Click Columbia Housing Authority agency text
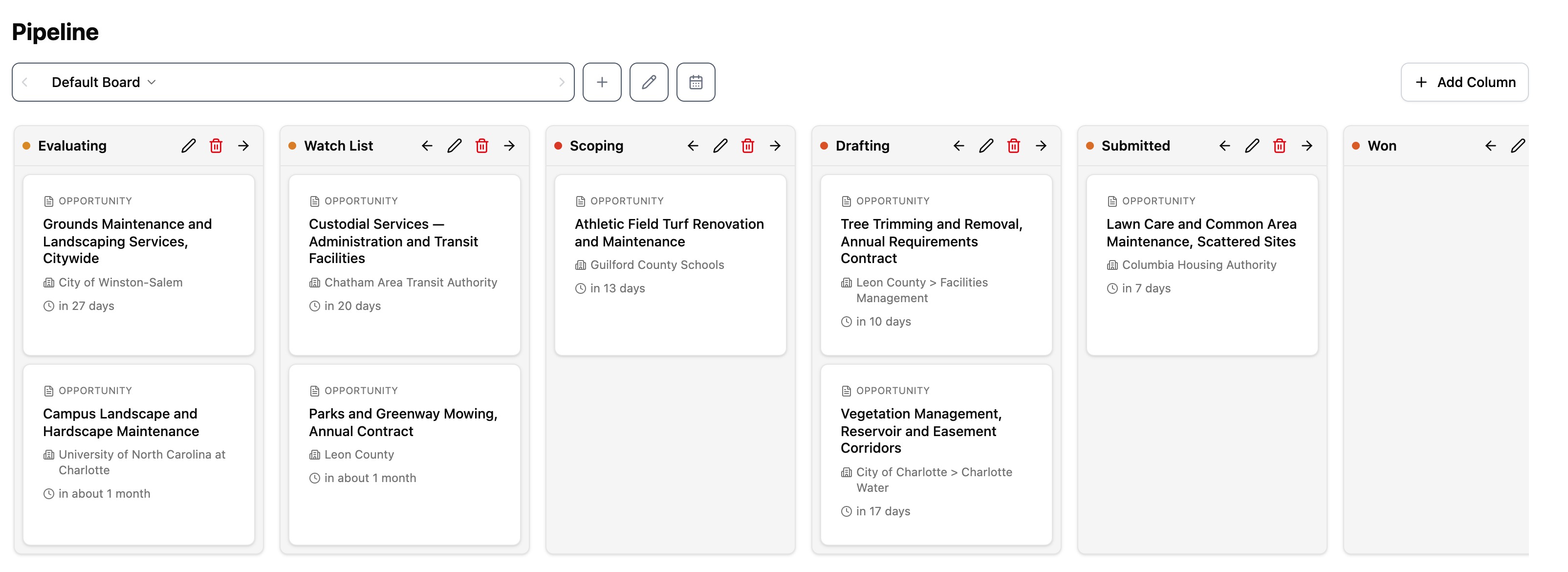The image size is (1568, 572). [x=1199, y=264]
